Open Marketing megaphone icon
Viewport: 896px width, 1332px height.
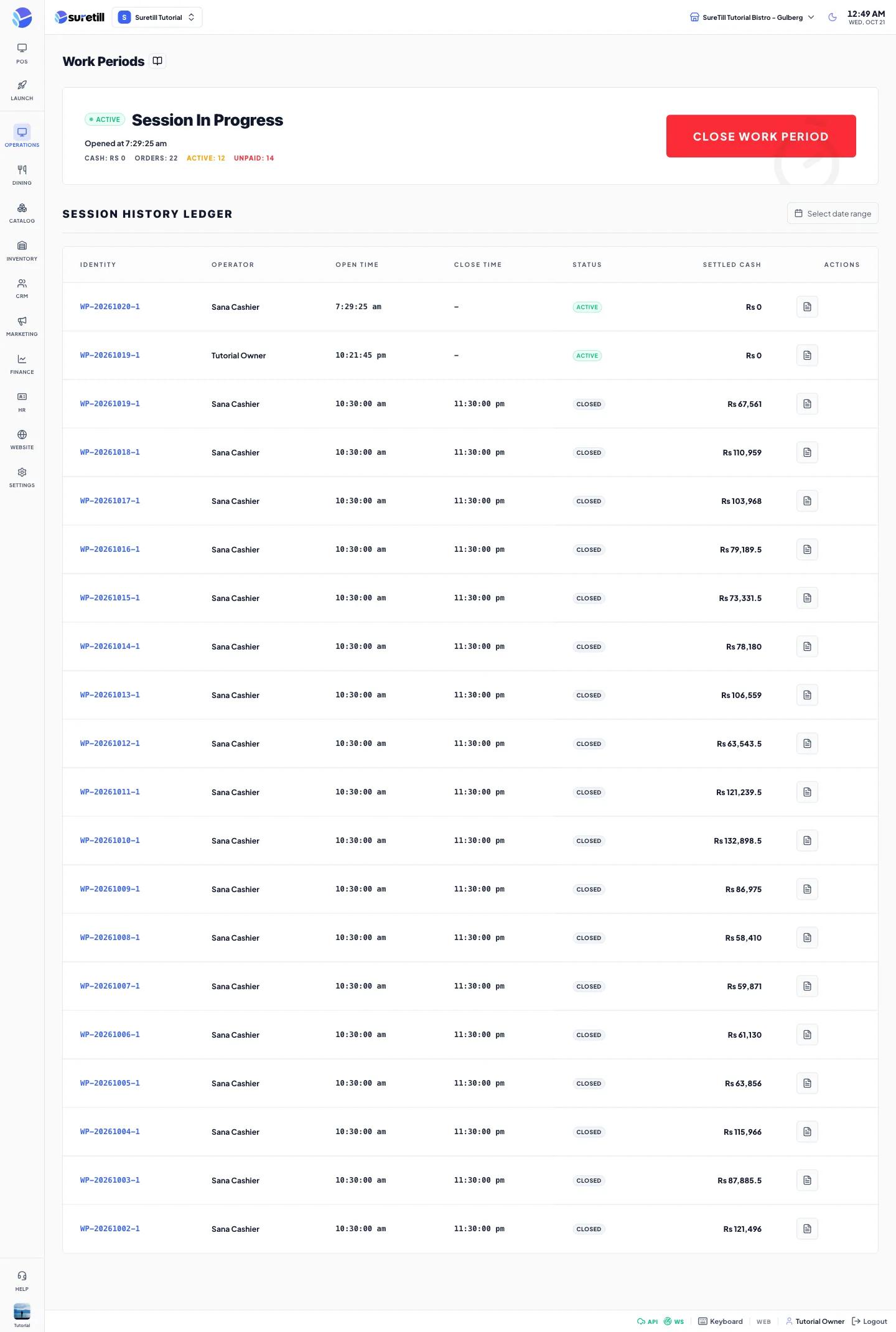pyautogui.click(x=22, y=326)
